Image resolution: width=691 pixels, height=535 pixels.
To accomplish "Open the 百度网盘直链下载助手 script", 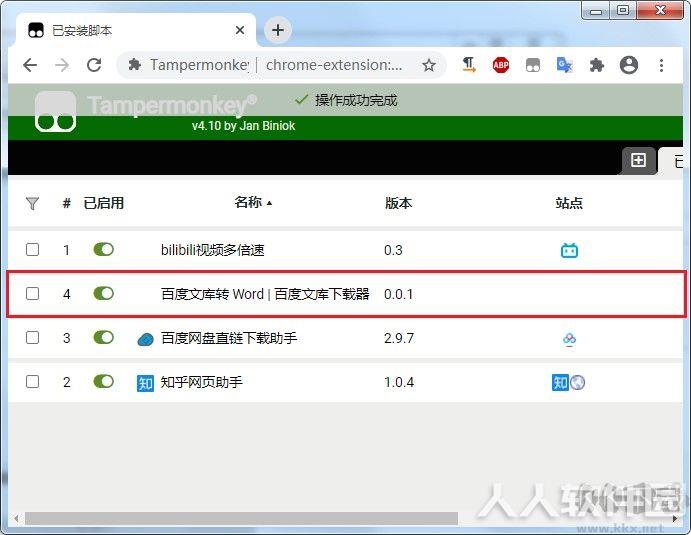I will [229, 338].
